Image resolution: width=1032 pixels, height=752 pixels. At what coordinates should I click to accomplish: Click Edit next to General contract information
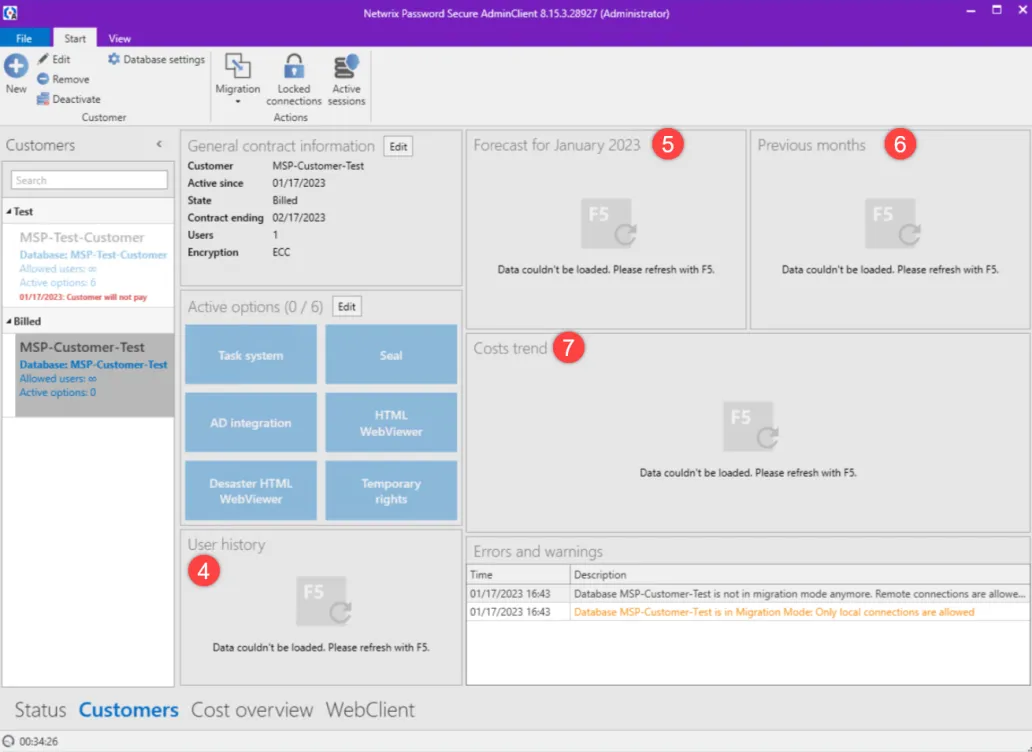(398, 146)
